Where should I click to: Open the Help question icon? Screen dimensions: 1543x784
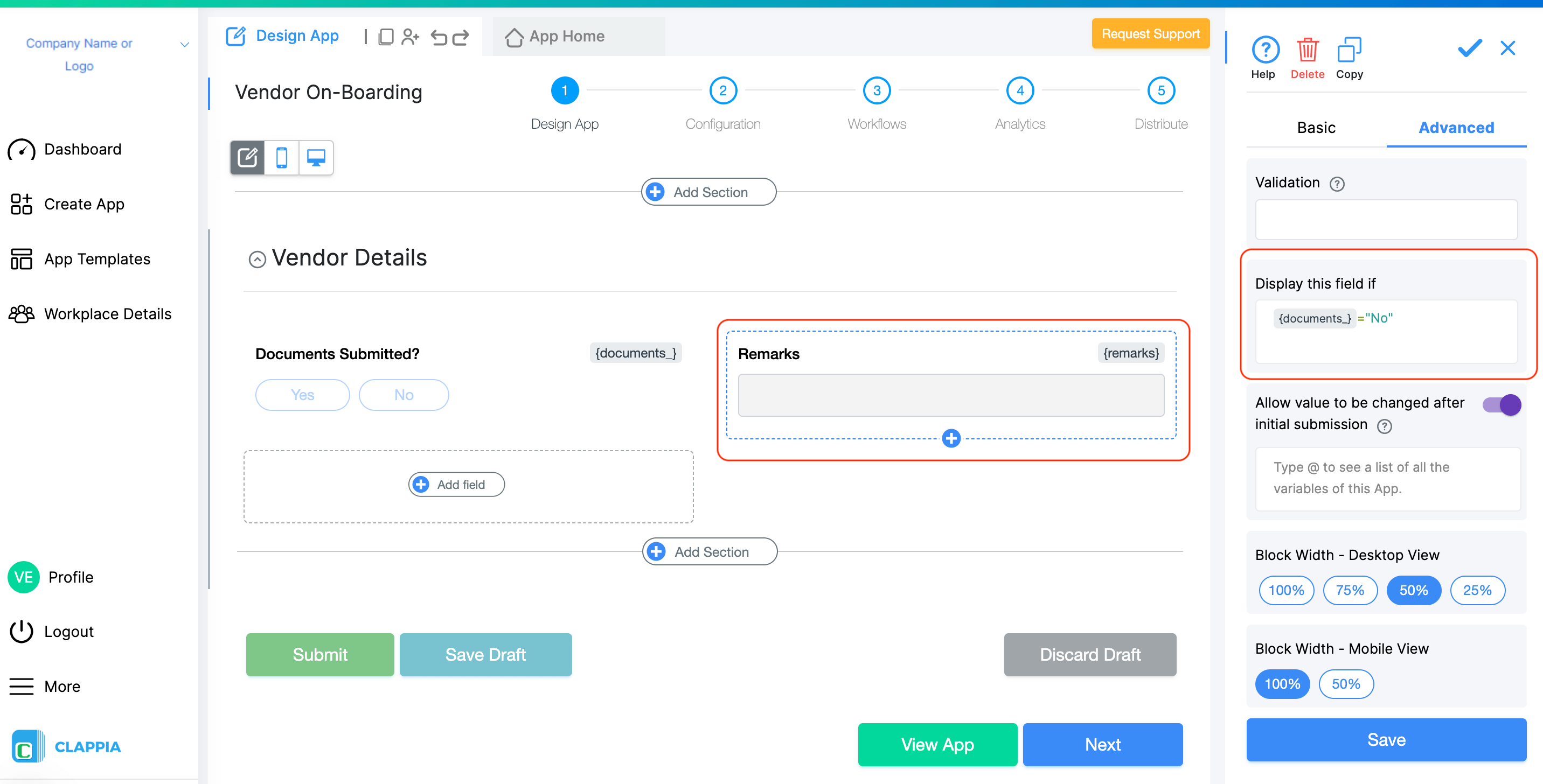click(x=1264, y=50)
